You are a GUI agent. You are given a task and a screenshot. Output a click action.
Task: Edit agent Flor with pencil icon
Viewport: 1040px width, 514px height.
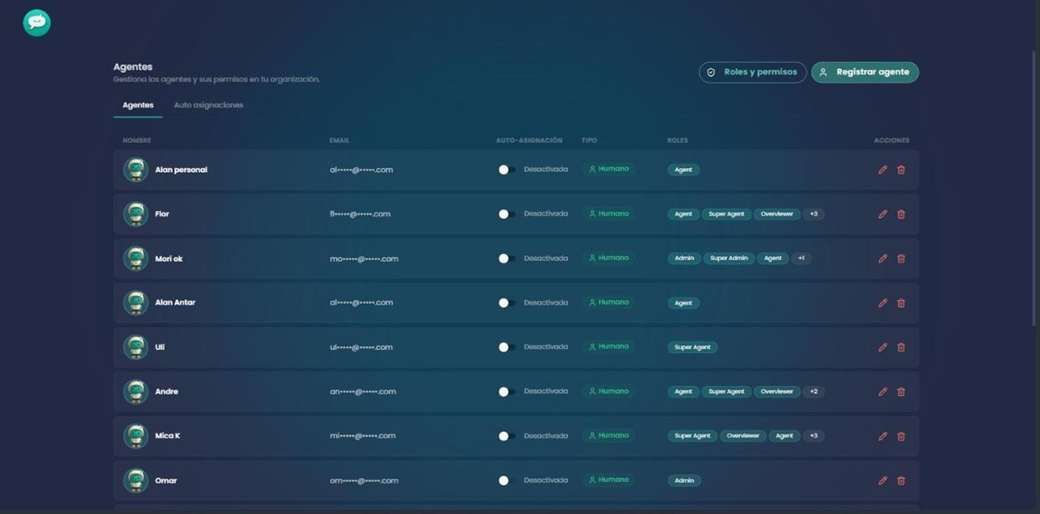pyautogui.click(x=882, y=214)
